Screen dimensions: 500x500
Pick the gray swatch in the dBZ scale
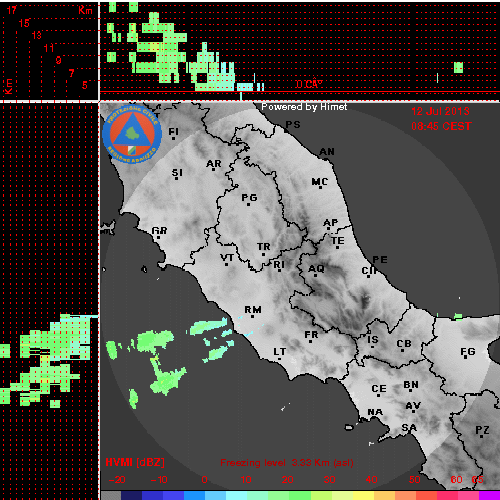pos(111,495)
